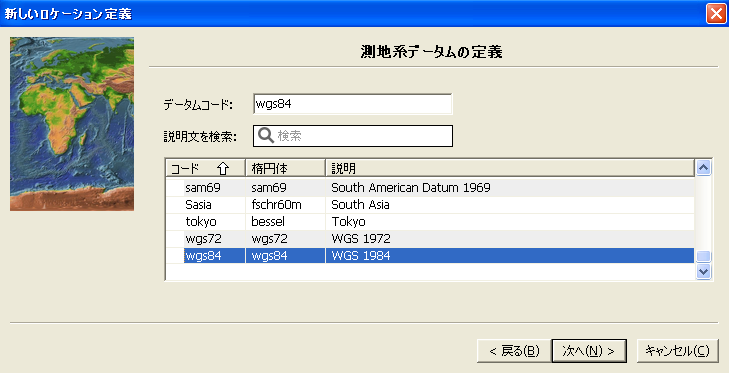Viewport: 729px width, 373px height.
Task: Click the sort arrow in コード header
Action: [x=223, y=168]
